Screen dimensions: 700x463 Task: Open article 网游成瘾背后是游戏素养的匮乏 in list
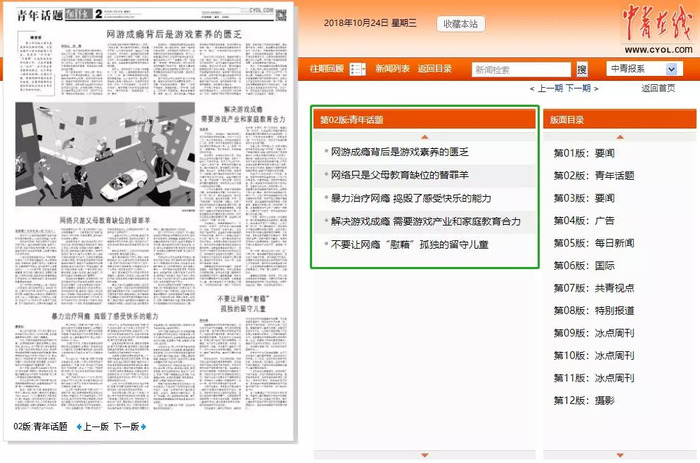click(400, 152)
